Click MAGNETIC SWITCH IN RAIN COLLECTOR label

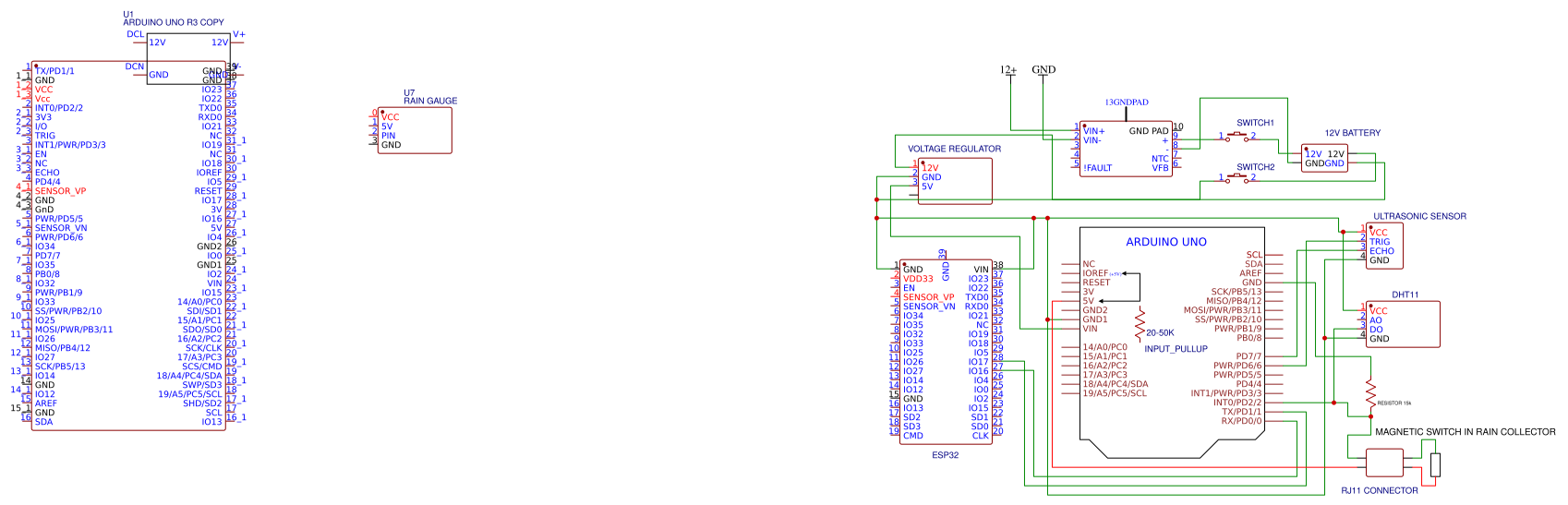coord(1465,431)
